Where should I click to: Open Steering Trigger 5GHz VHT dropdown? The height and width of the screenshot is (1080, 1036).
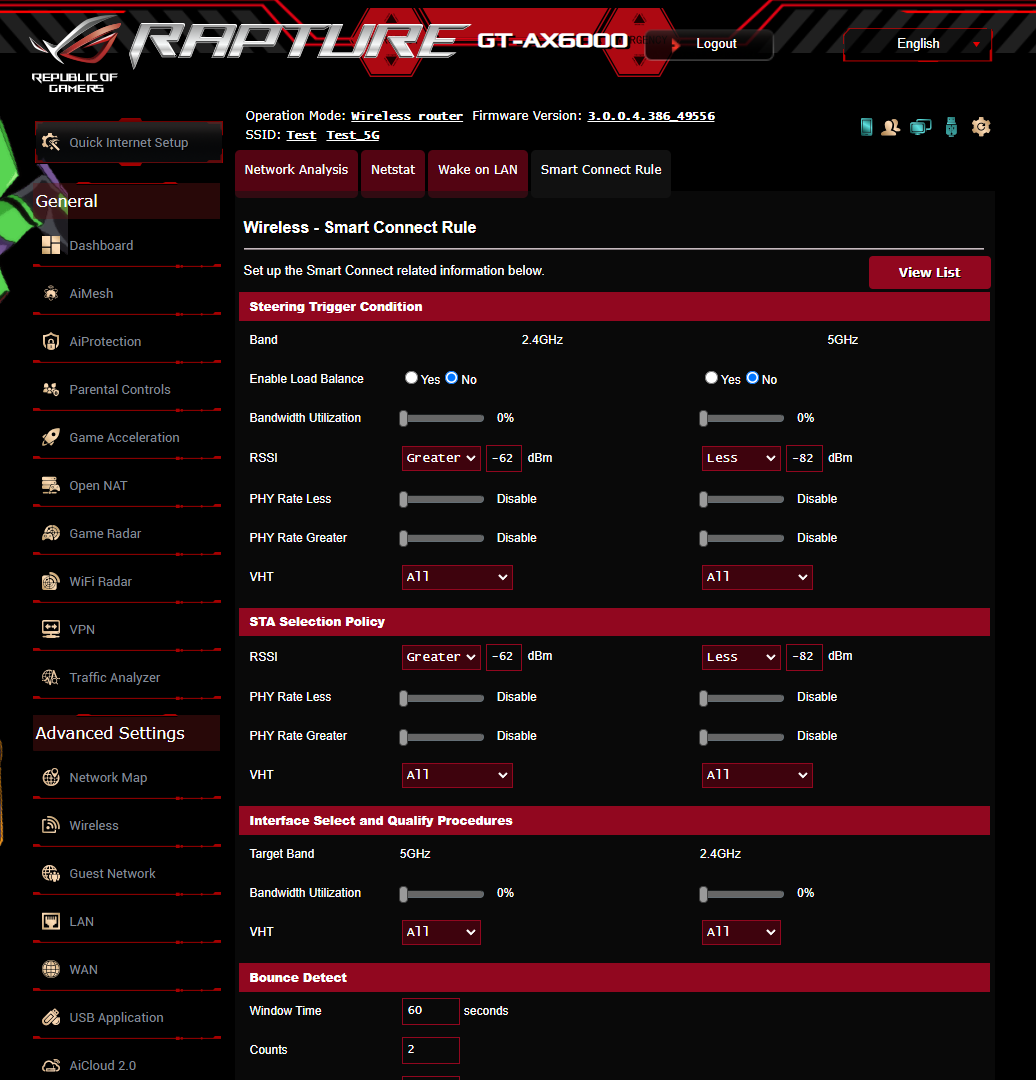click(757, 577)
